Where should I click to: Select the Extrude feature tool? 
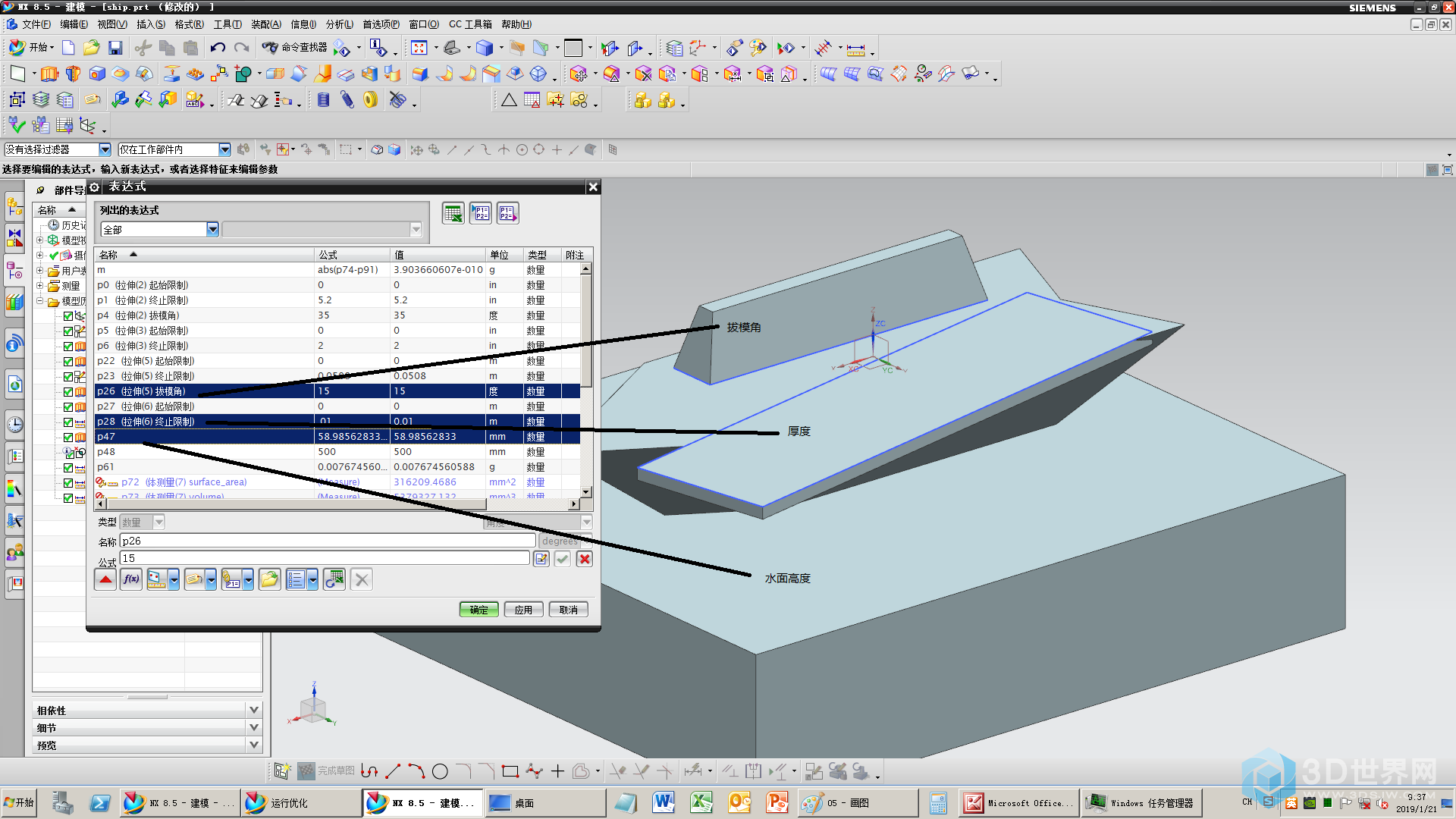pyautogui.click(x=49, y=74)
